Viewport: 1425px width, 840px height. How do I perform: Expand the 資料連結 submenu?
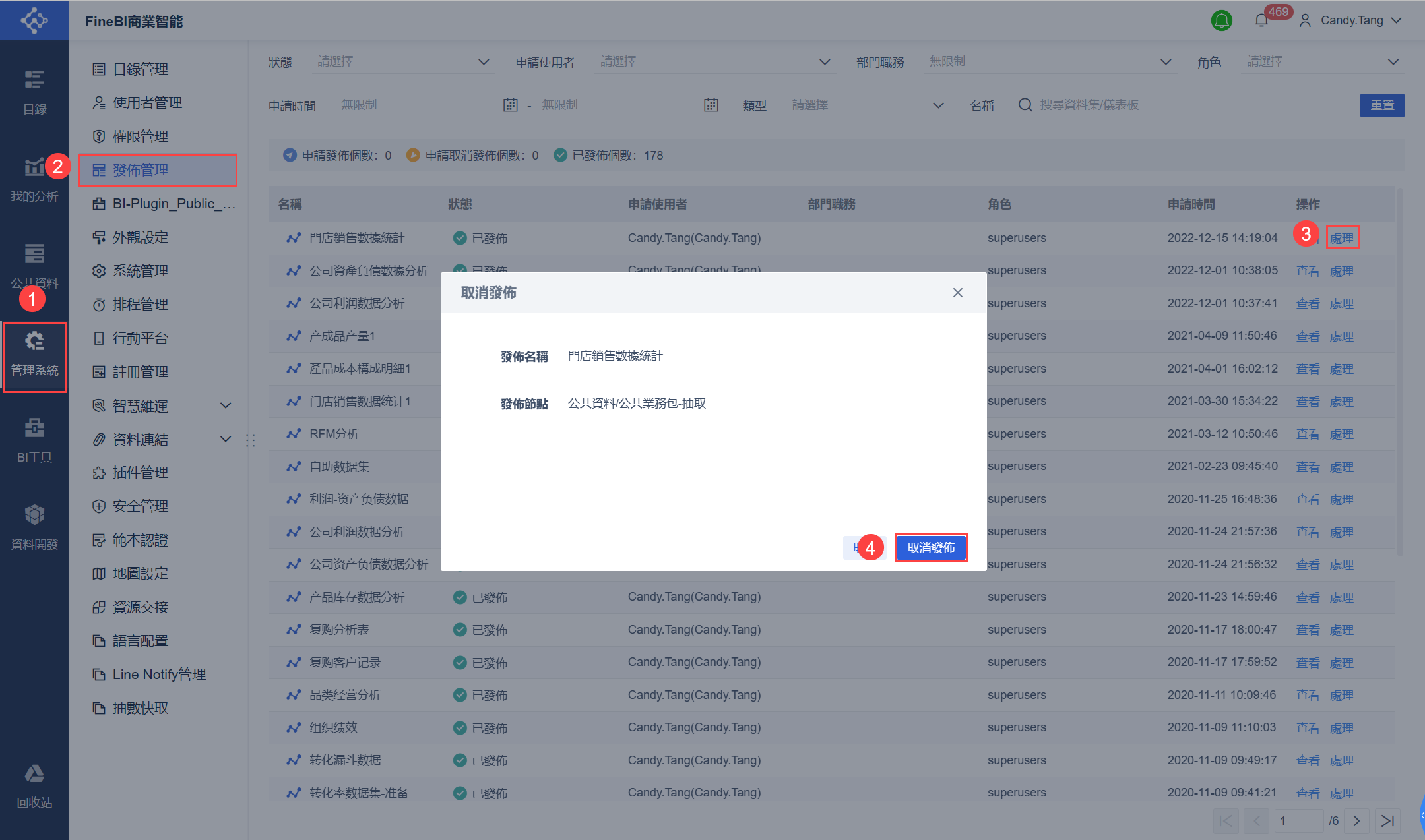(x=226, y=439)
